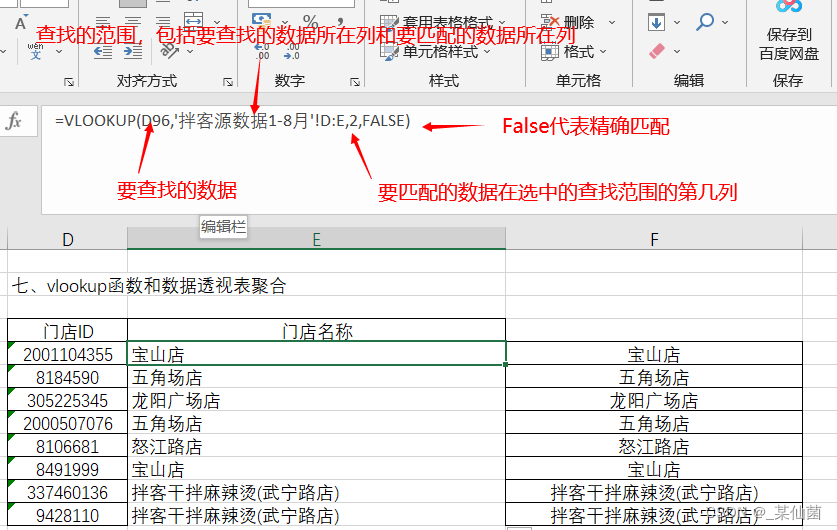Viewport: 837px width, 530px height.
Task: Select cell with ID 305225345
Action: [x=67, y=400]
